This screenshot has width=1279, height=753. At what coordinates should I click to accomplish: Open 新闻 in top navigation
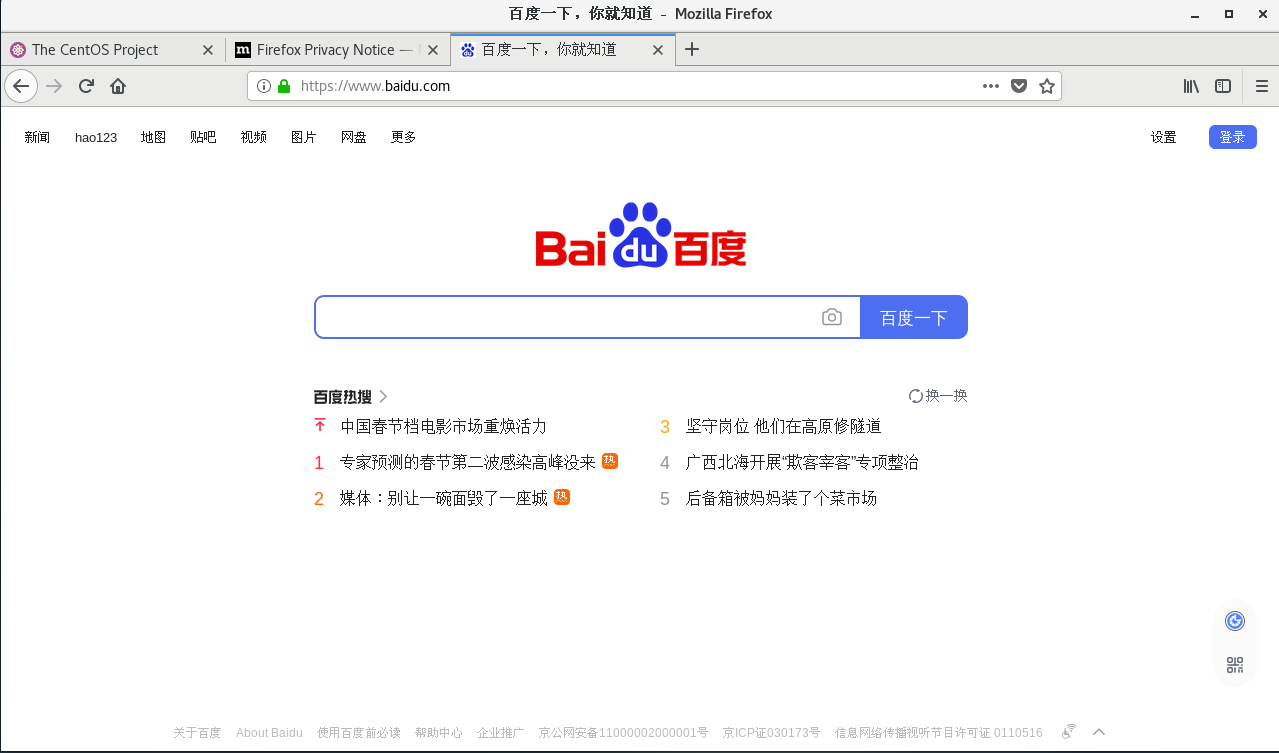pos(37,137)
